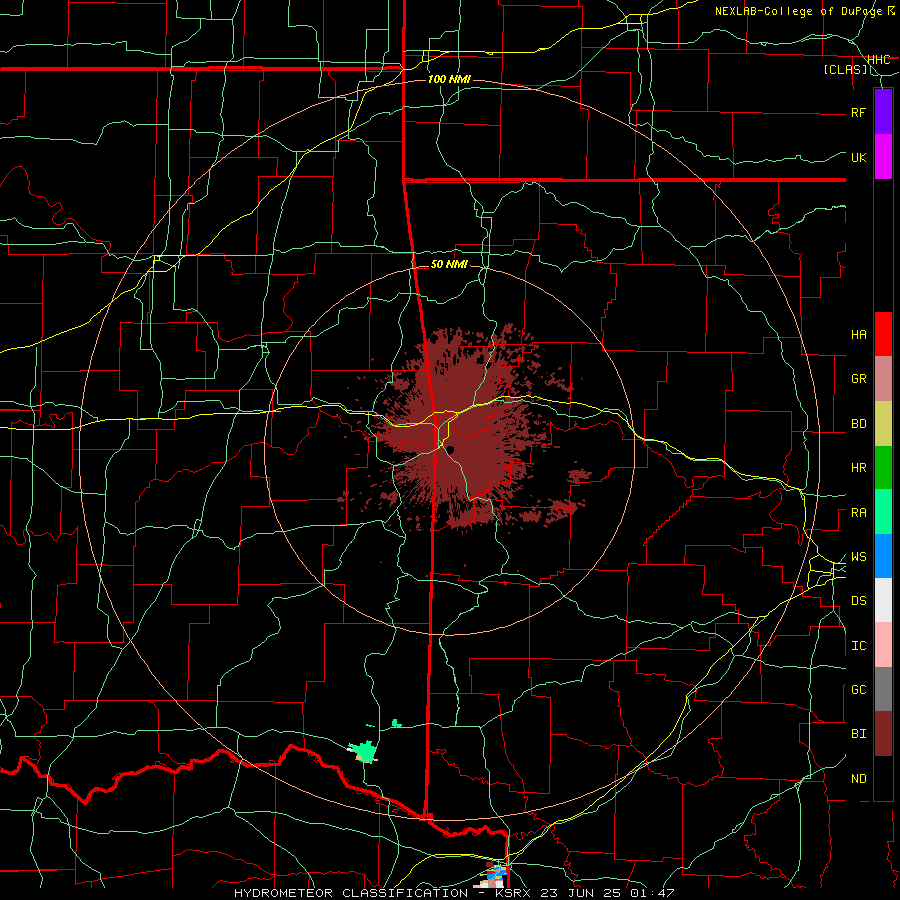Click the black radar site dot at center
The width and height of the screenshot is (900, 900).
[451, 449]
